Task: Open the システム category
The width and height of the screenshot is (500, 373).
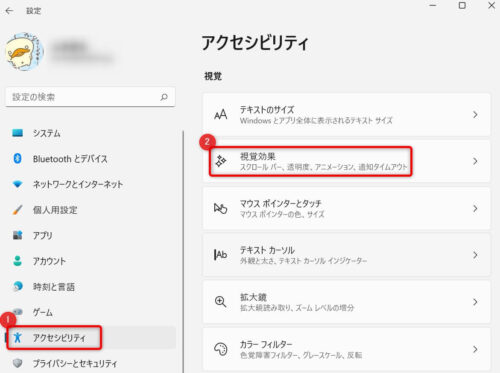Action: pos(90,133)
